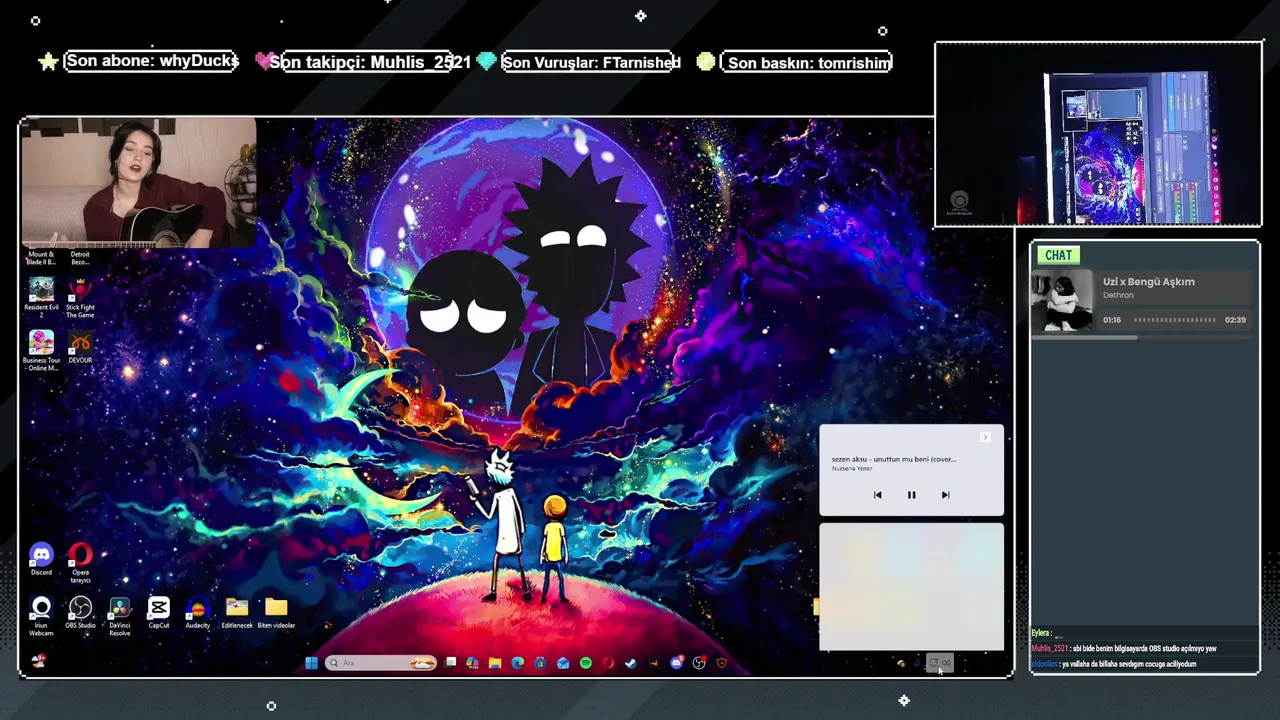The height and width of the screenshot is (720, 1280).
Task: Open the Windows Start menu
Action: click(311, 663)
